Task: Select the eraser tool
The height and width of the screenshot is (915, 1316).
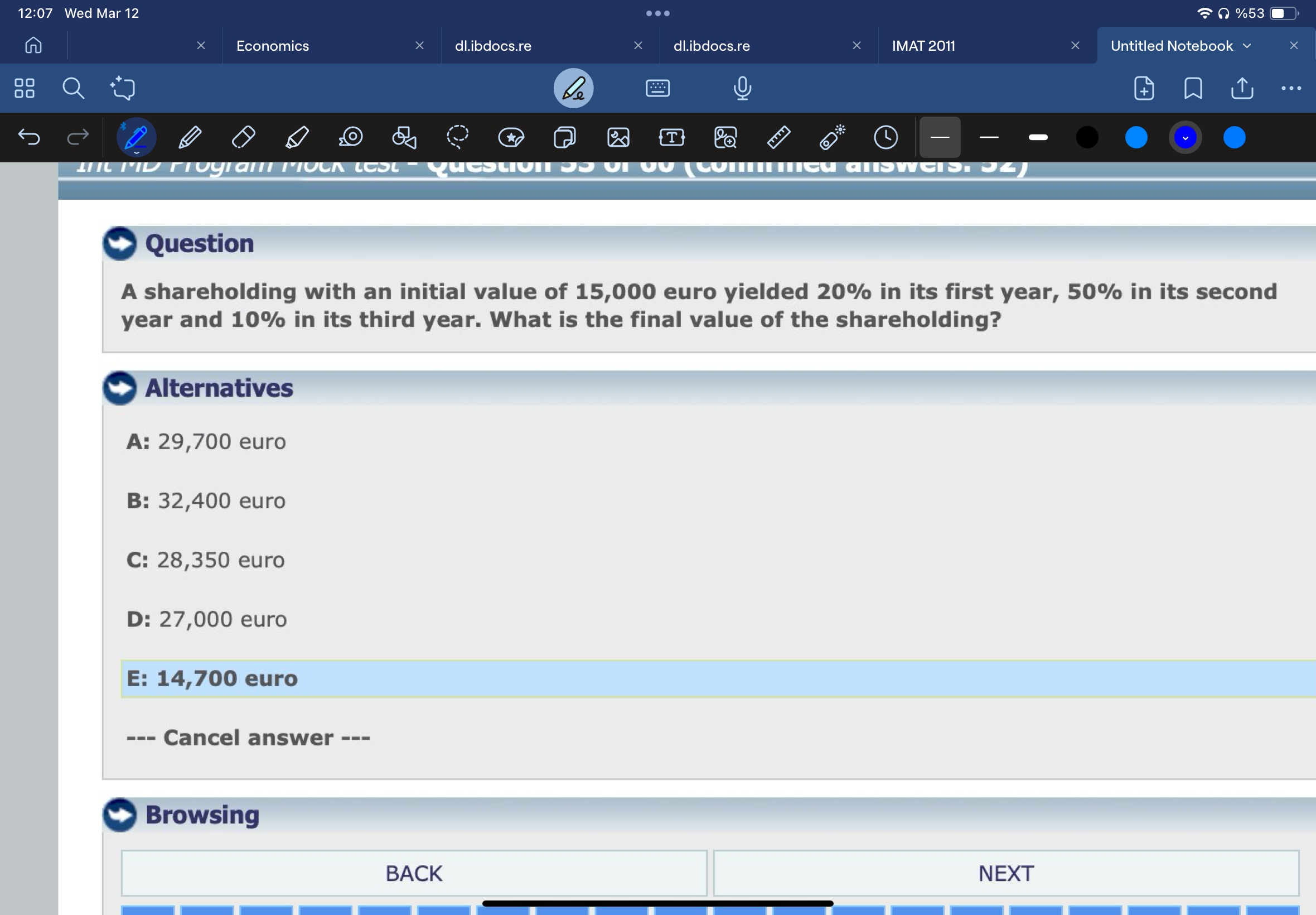Action: click(x=243, y=138)
